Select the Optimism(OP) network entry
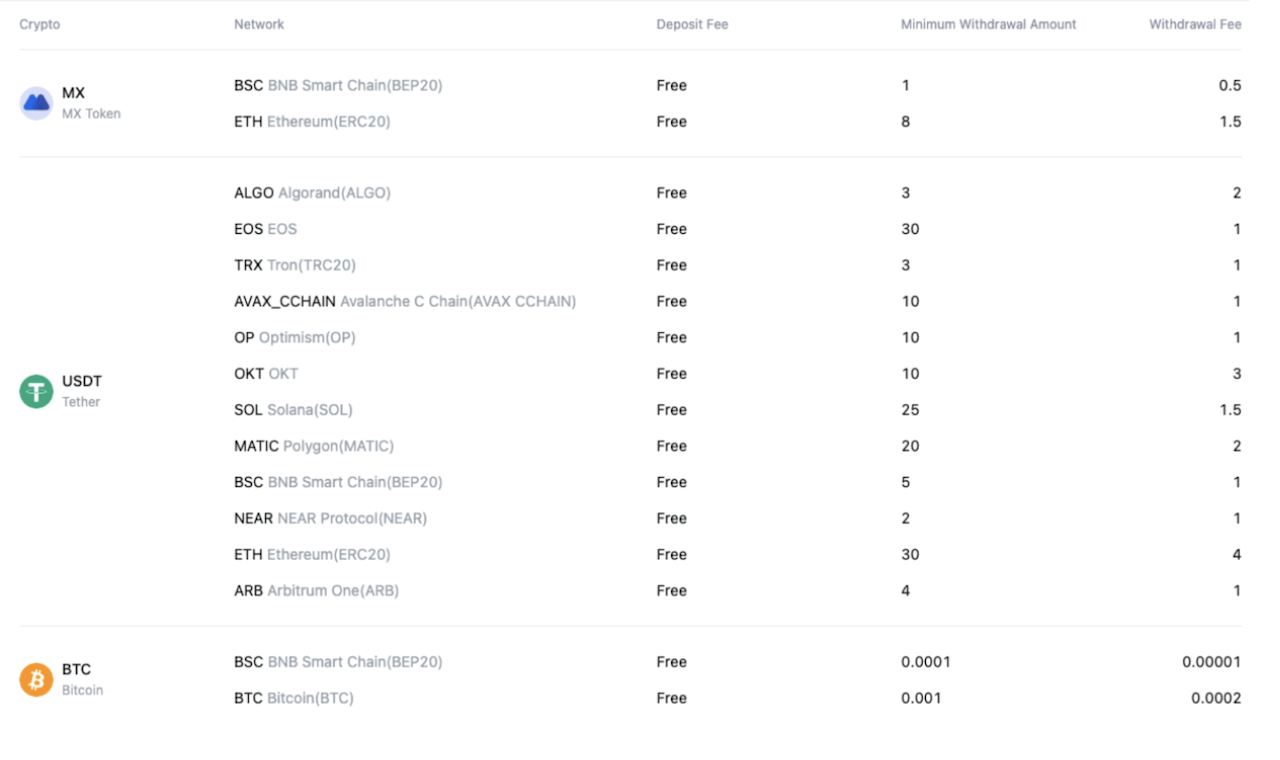Image resolution: width=1280 pixels, height=760 pixels. coord(295,337)
